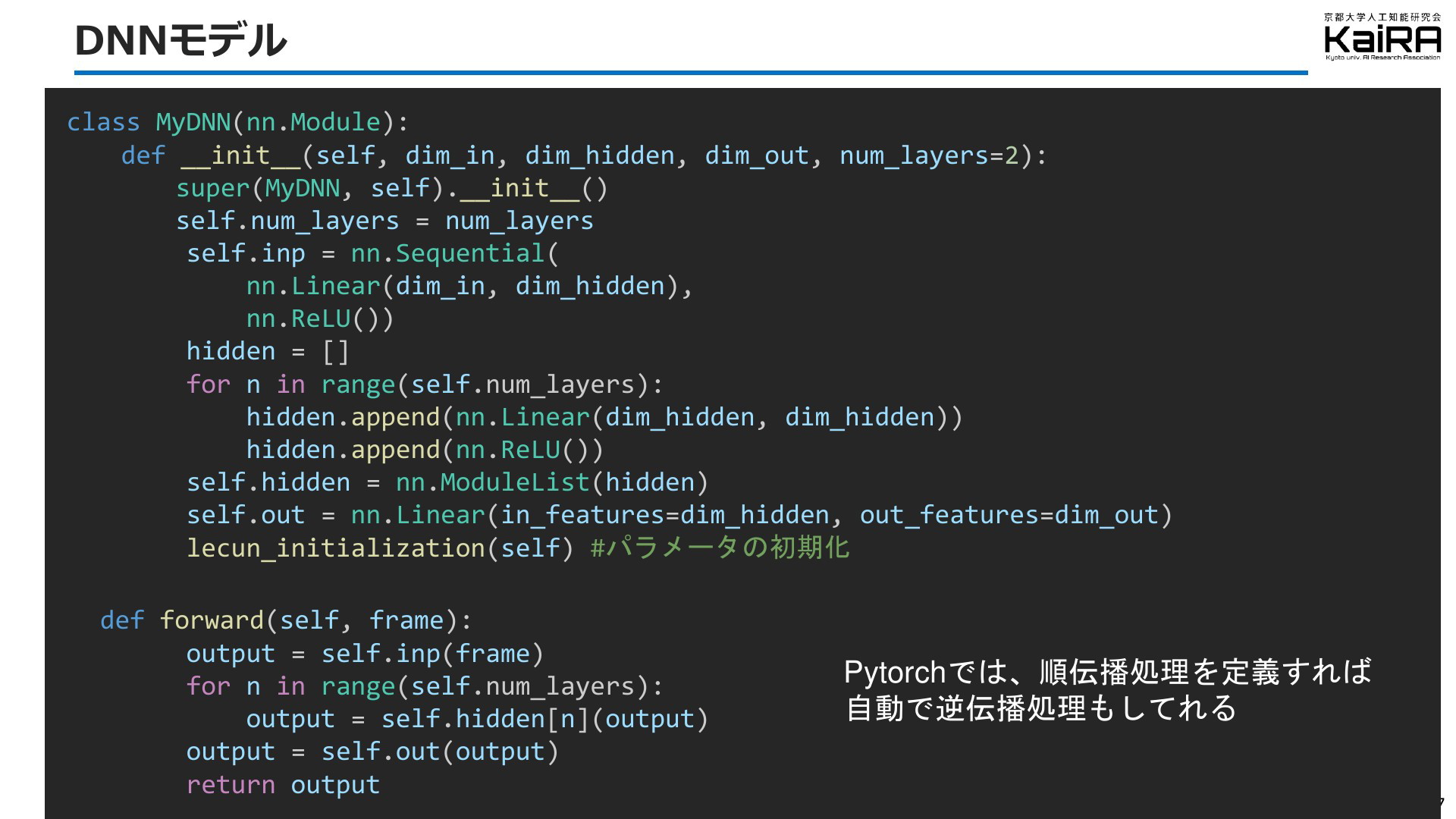This screenshot has height=819, width=1456.
Task: Click the note line '自動で逆伝播処理もしてれる'
Action: click(1041, 708)
